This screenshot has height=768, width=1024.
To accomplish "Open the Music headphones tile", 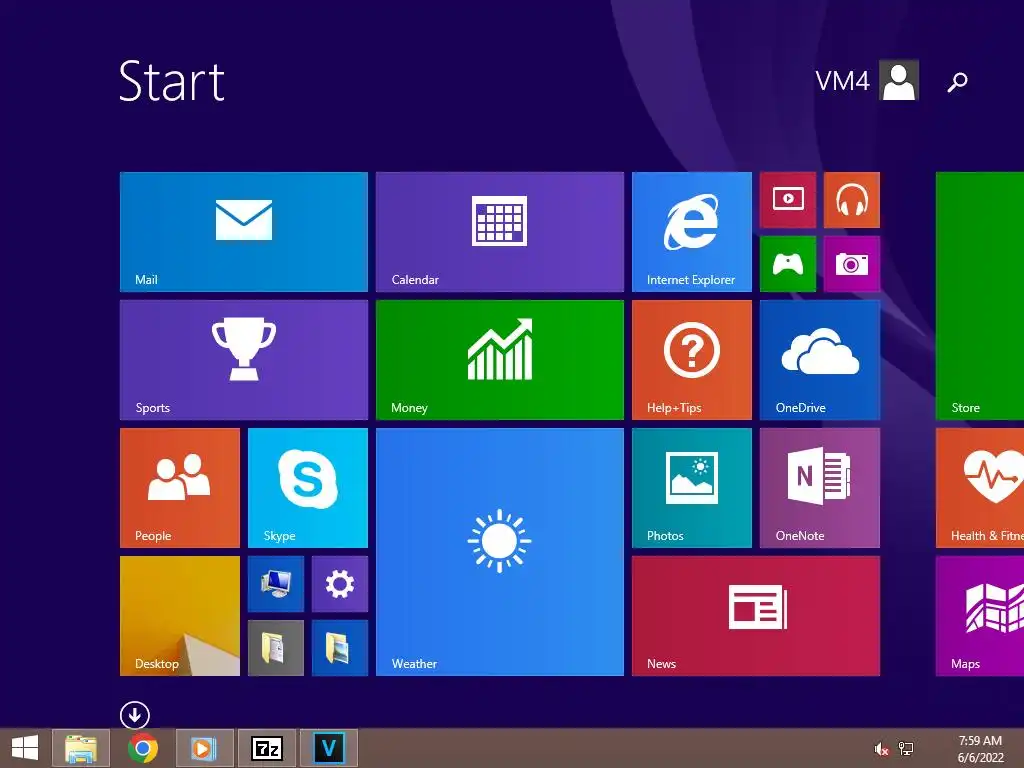I will click(852, 200).
